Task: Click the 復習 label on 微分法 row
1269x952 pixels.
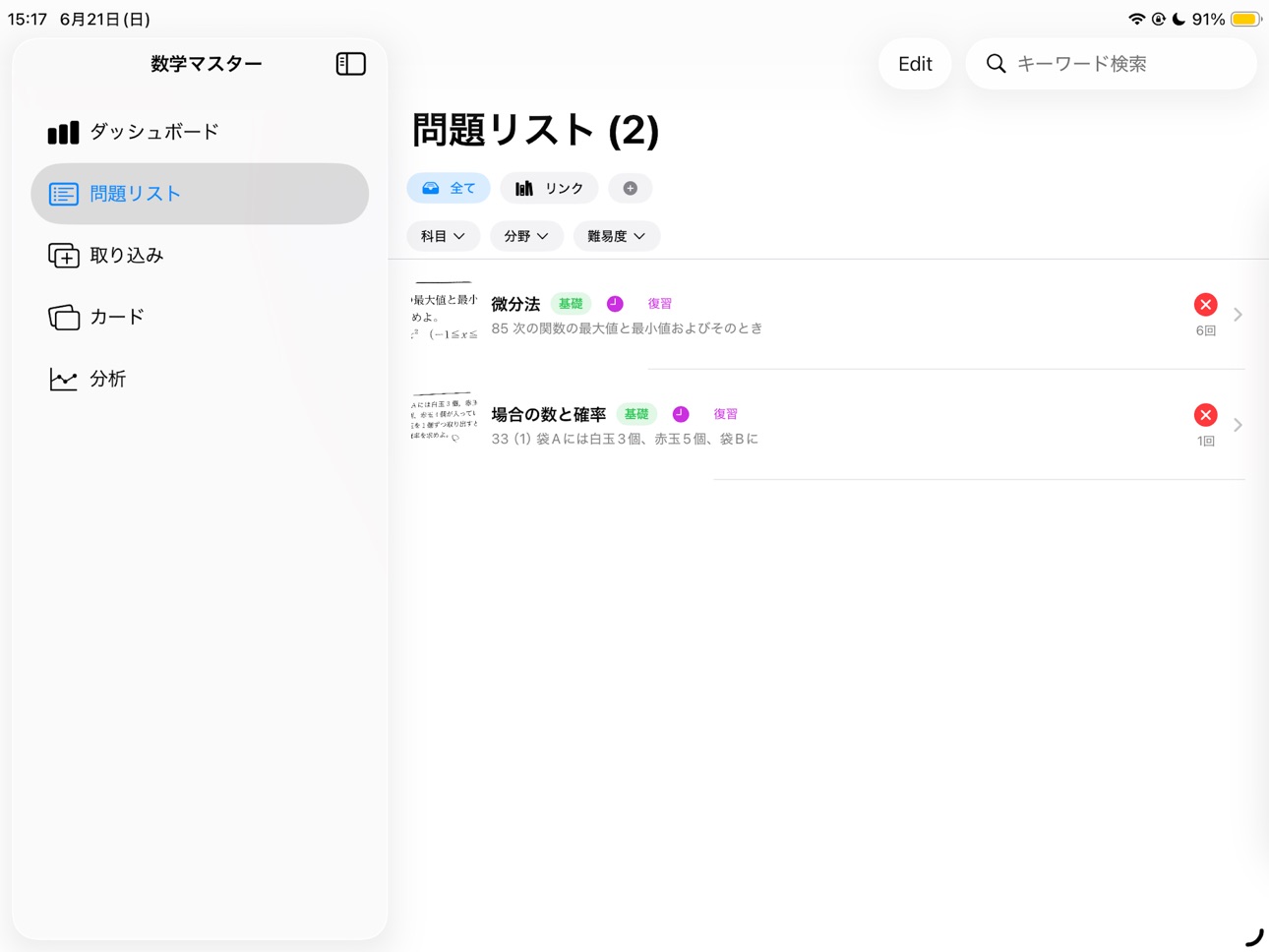Action: coord(659,304)
